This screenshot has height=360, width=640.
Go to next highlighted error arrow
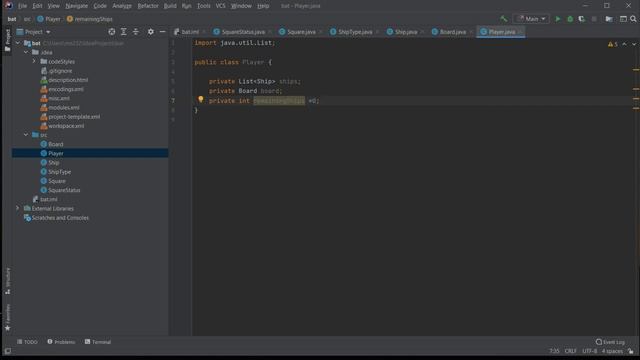634,44
